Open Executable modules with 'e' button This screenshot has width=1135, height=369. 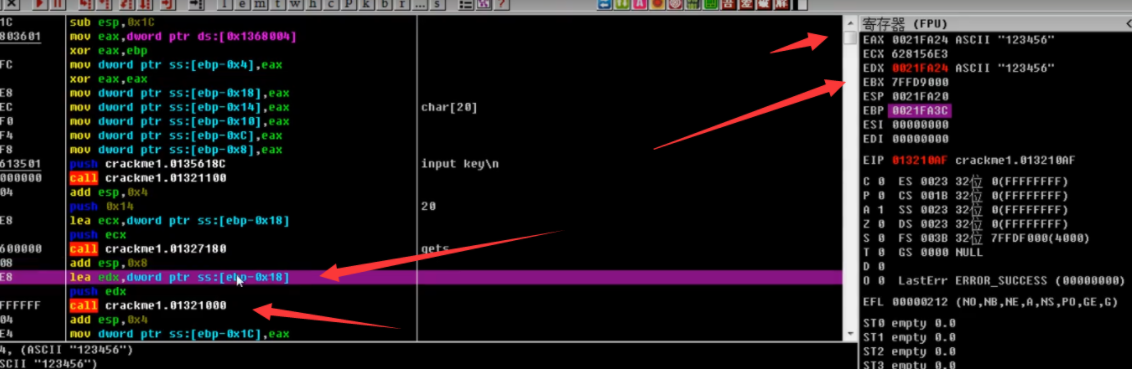click(242, 4)
